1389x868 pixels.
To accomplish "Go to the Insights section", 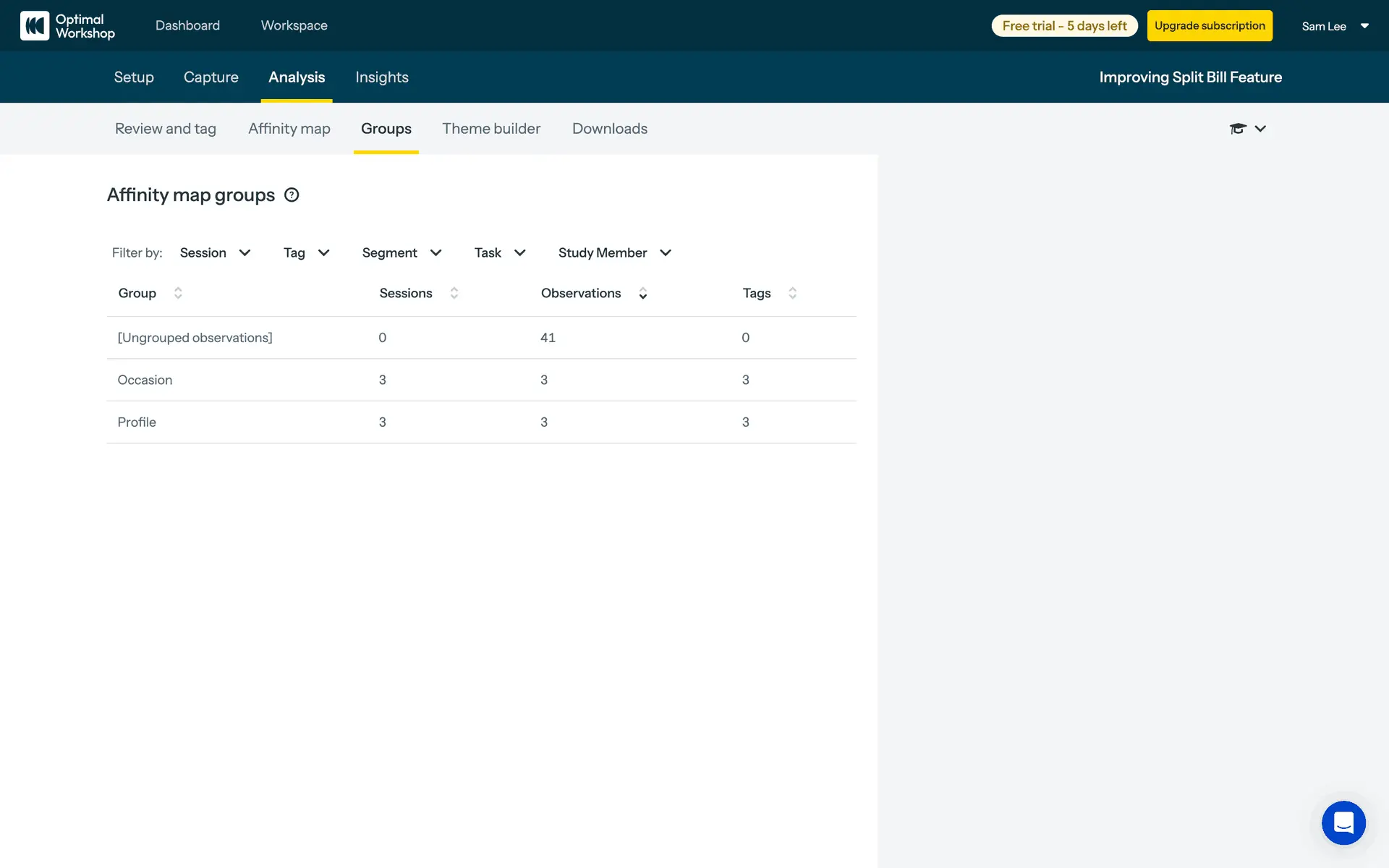I will (x=381, y=77).
